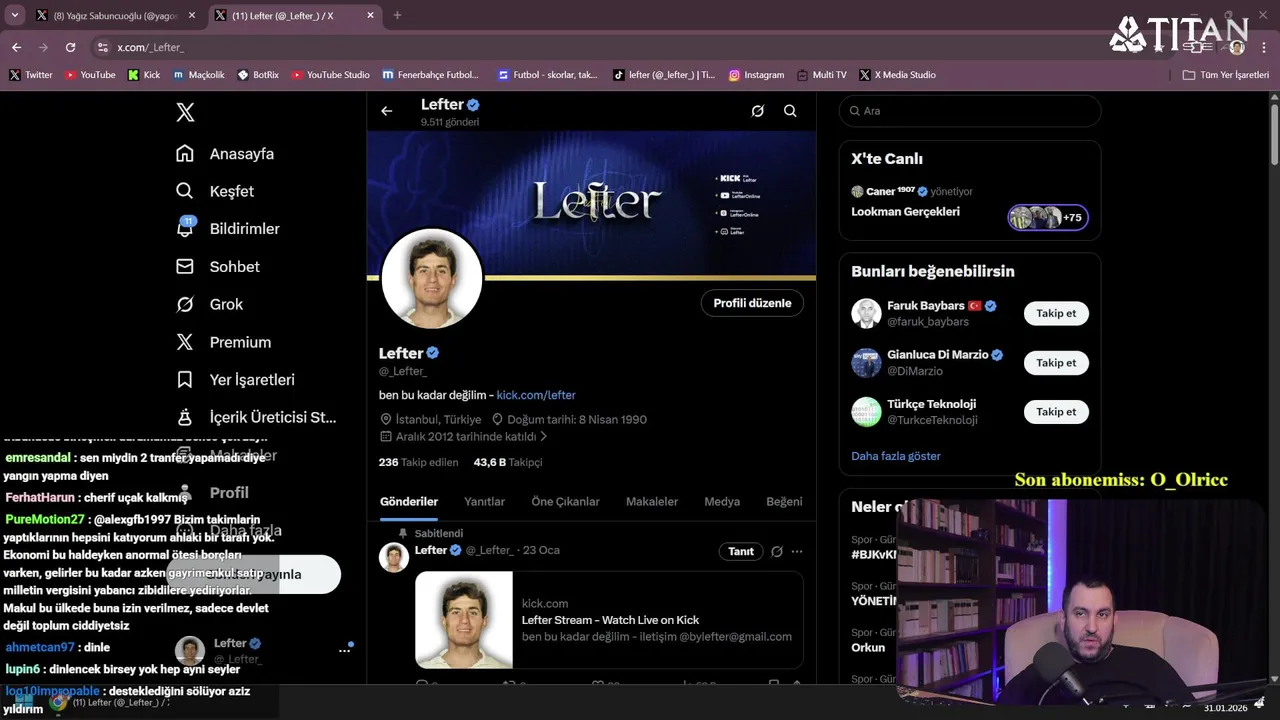Viewport: 1280px width, 720px height.
Task: Select Yanıtlar profile tab
Action: tap(484, 502)
